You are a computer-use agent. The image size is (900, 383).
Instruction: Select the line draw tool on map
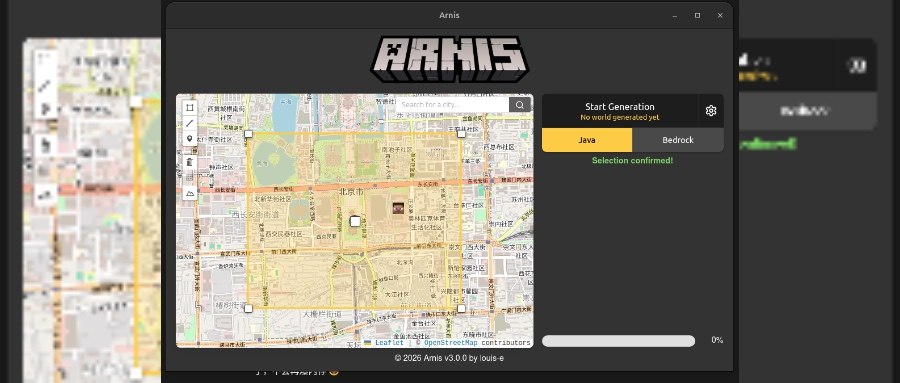point(189,123)
